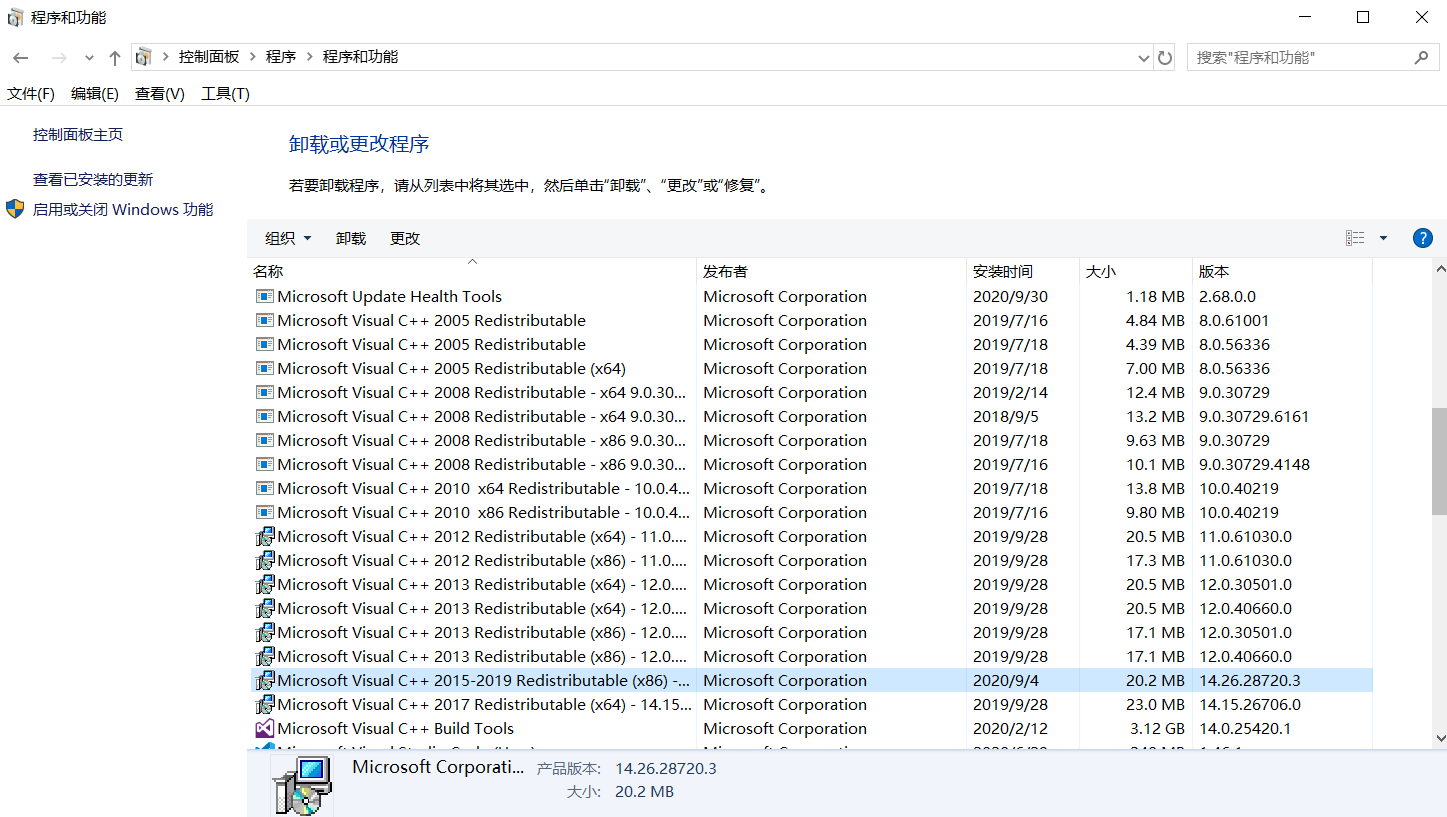
Task: Click the up-one-level arrow icon
Action: pos(114,57)
